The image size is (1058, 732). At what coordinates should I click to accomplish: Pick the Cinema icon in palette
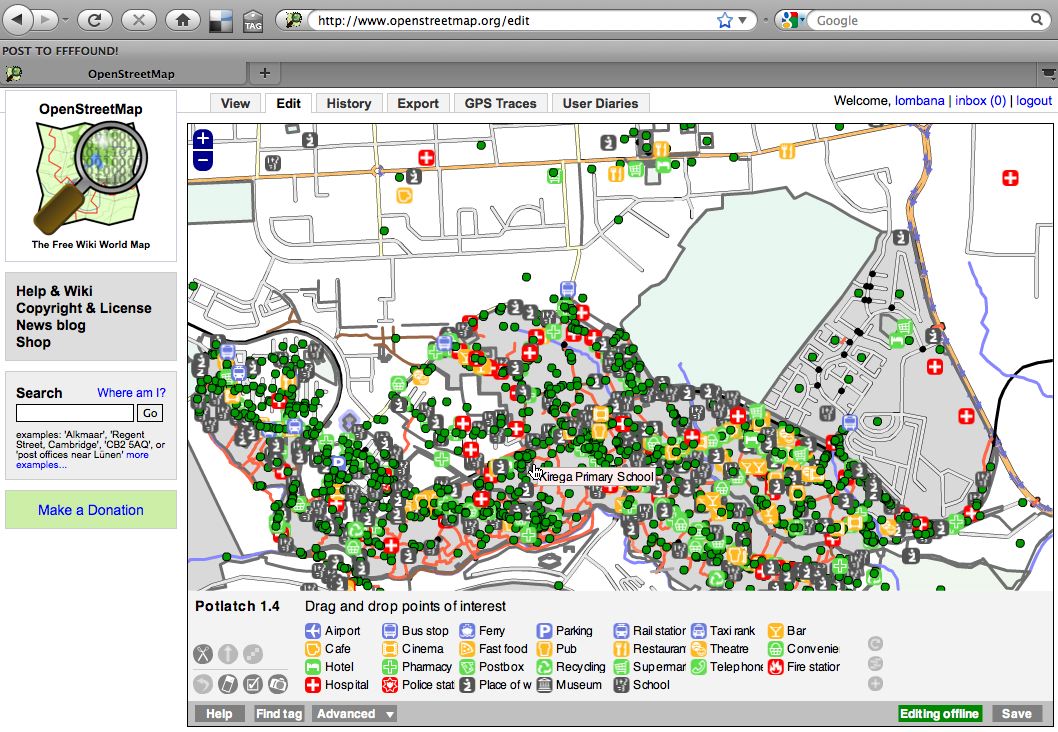point(389,649)
